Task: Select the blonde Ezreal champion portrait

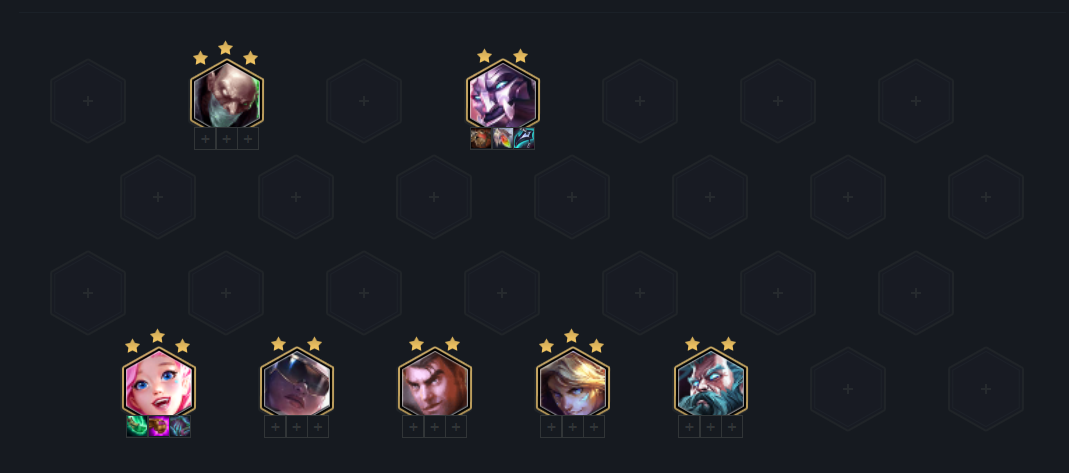Action: click(x=573, y=383)
